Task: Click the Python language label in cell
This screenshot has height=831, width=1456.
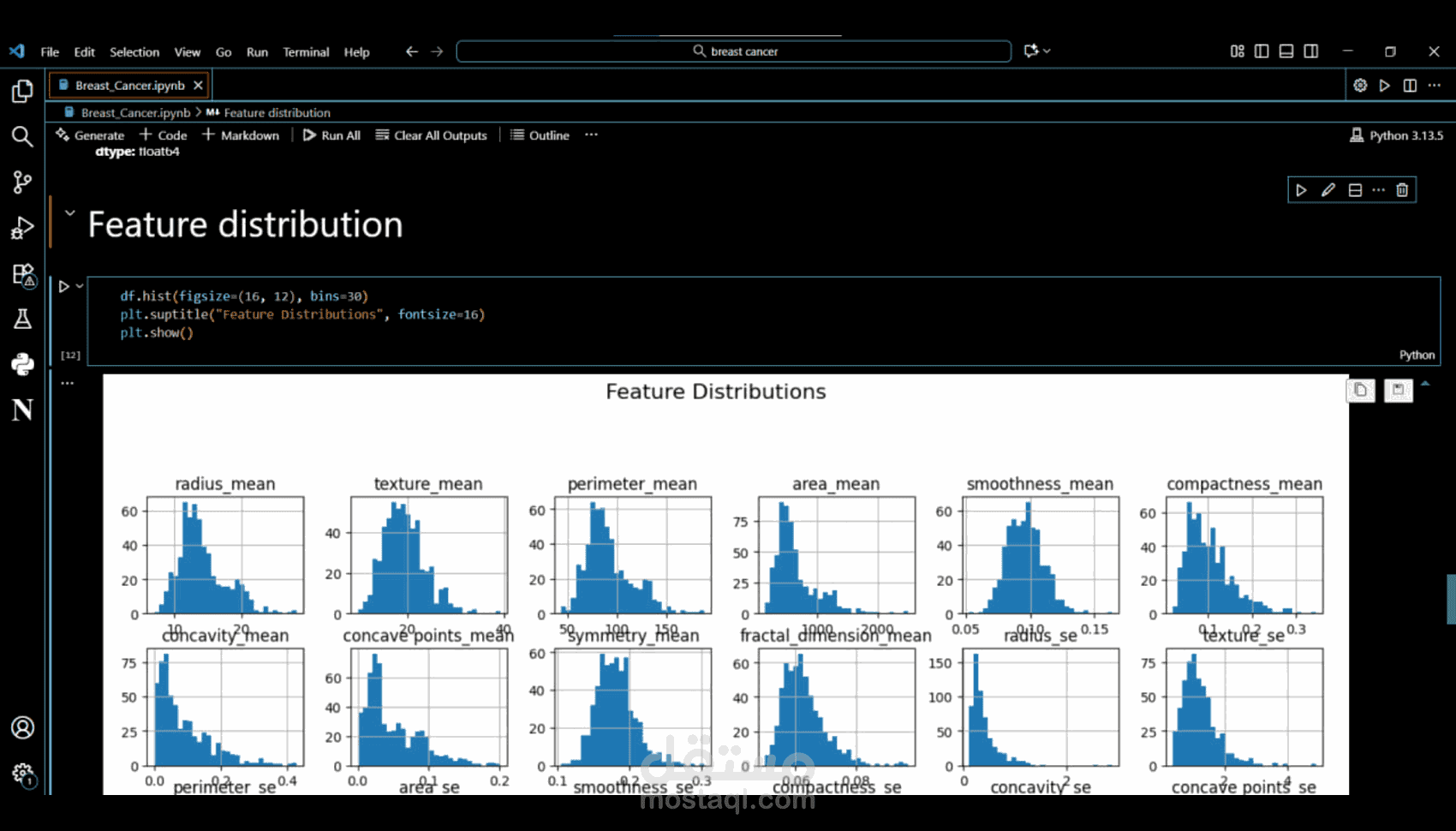Action: tap(1417, 355)
